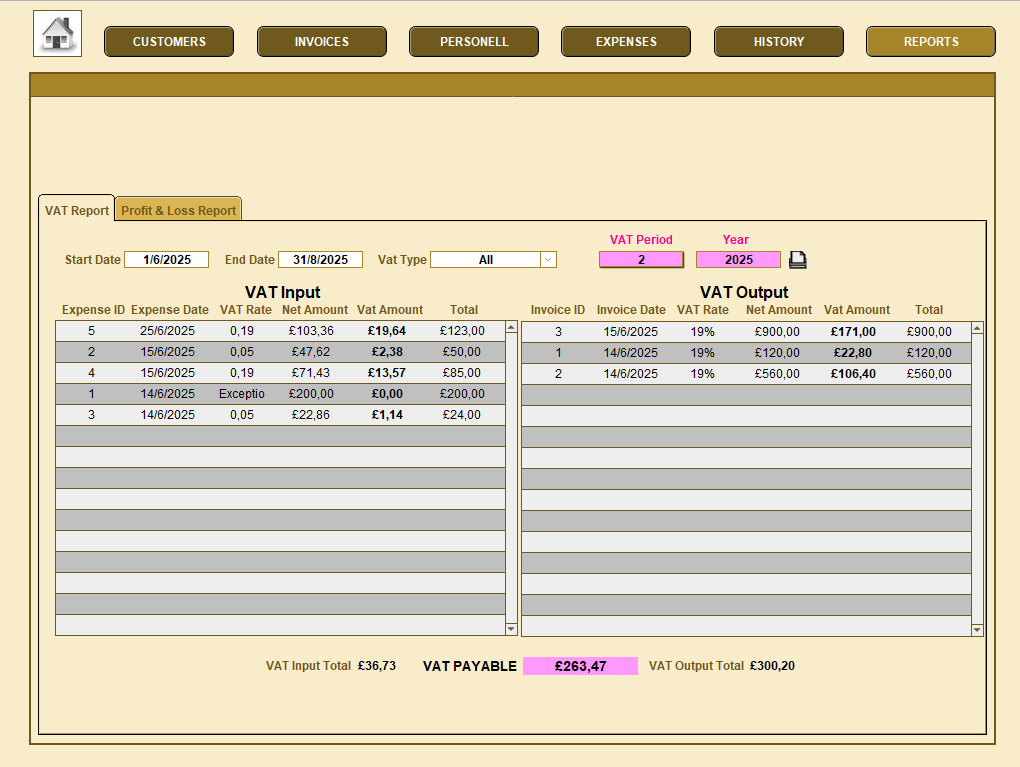Click net amount £22,86
The height and width of the screenshot is (767, 1020).
[310, 414]
